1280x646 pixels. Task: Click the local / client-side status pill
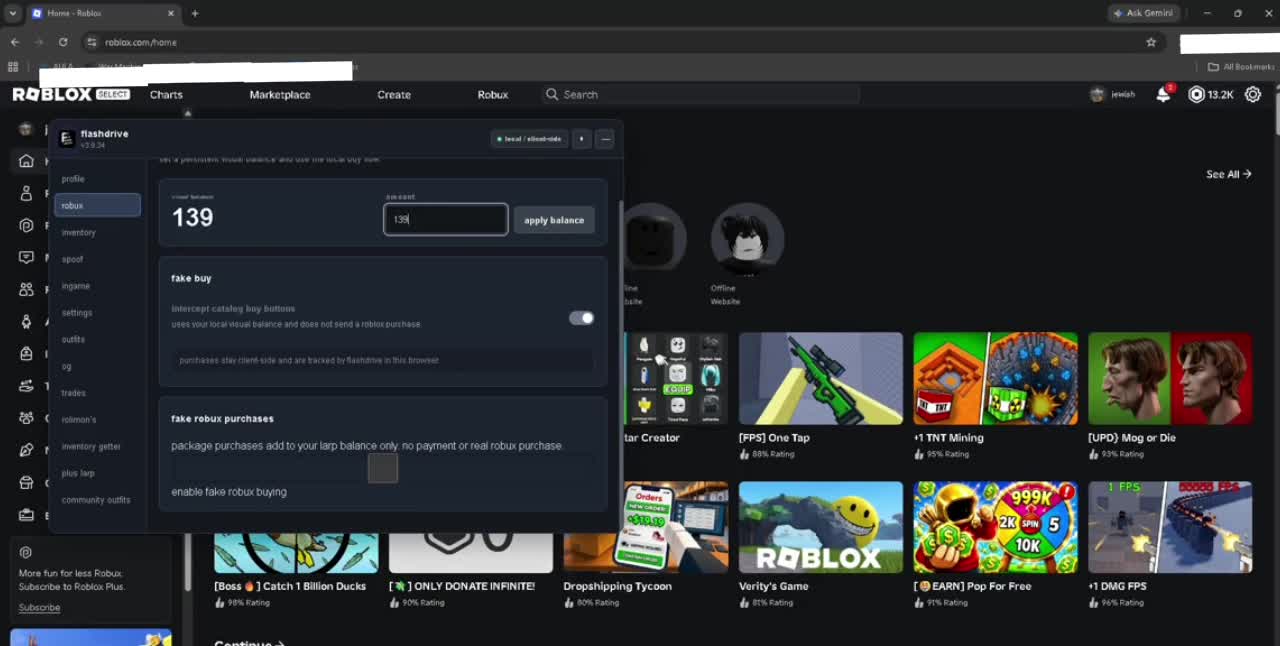[529, 139]
